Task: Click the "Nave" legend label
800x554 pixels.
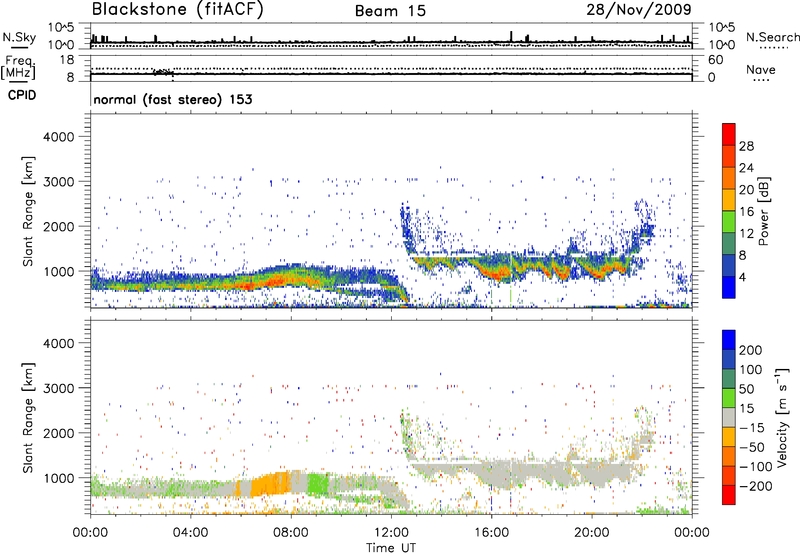Action: (761, 70)
